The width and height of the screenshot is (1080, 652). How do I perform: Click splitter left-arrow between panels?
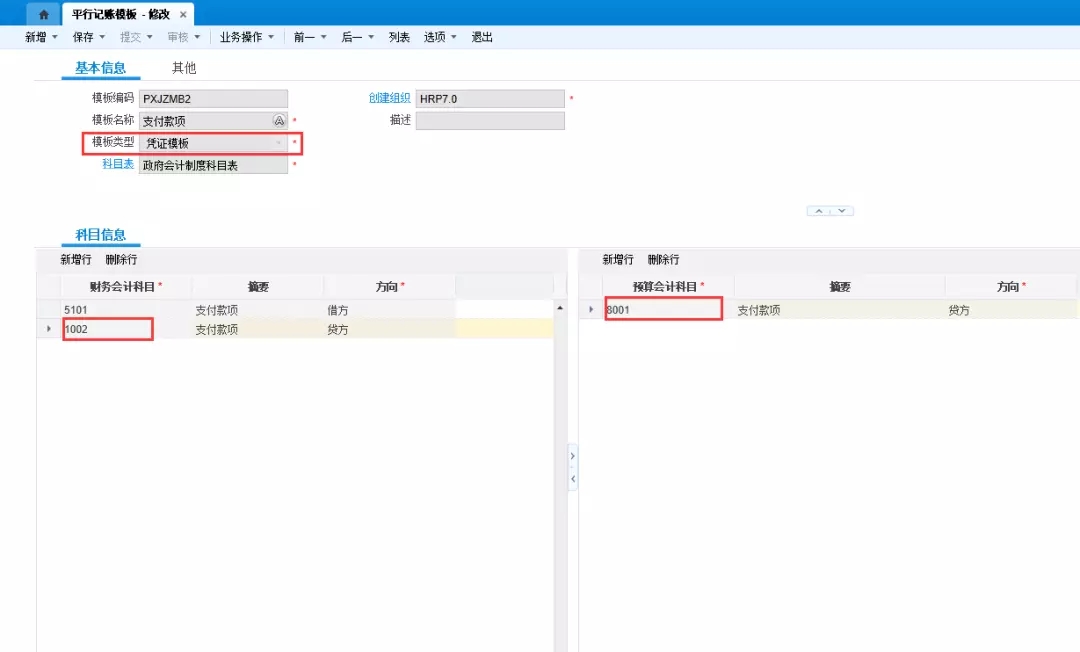572,479
